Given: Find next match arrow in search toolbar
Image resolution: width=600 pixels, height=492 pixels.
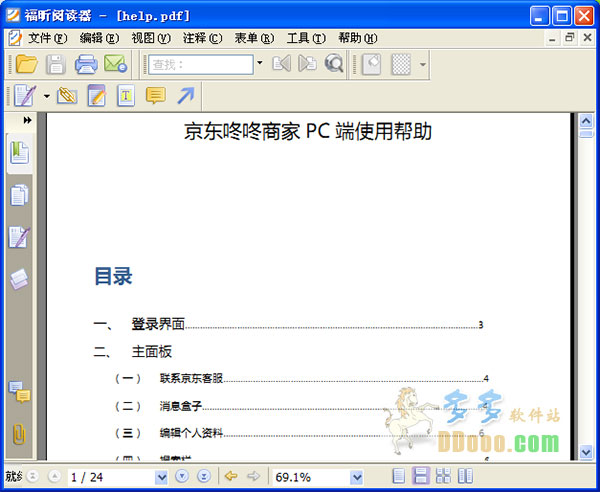Looking at the screenshot, I should tap(307, 64).
